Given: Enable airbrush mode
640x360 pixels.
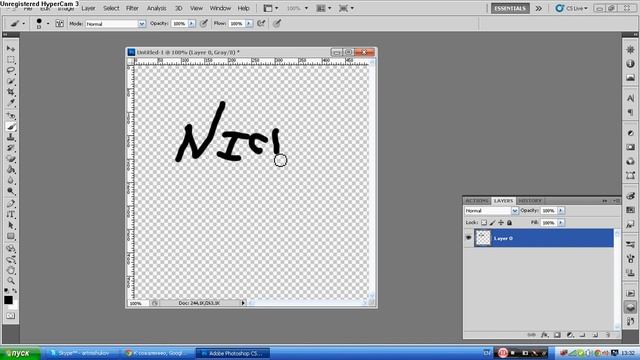Looking at the screenshot, I should tap(261, 24).
